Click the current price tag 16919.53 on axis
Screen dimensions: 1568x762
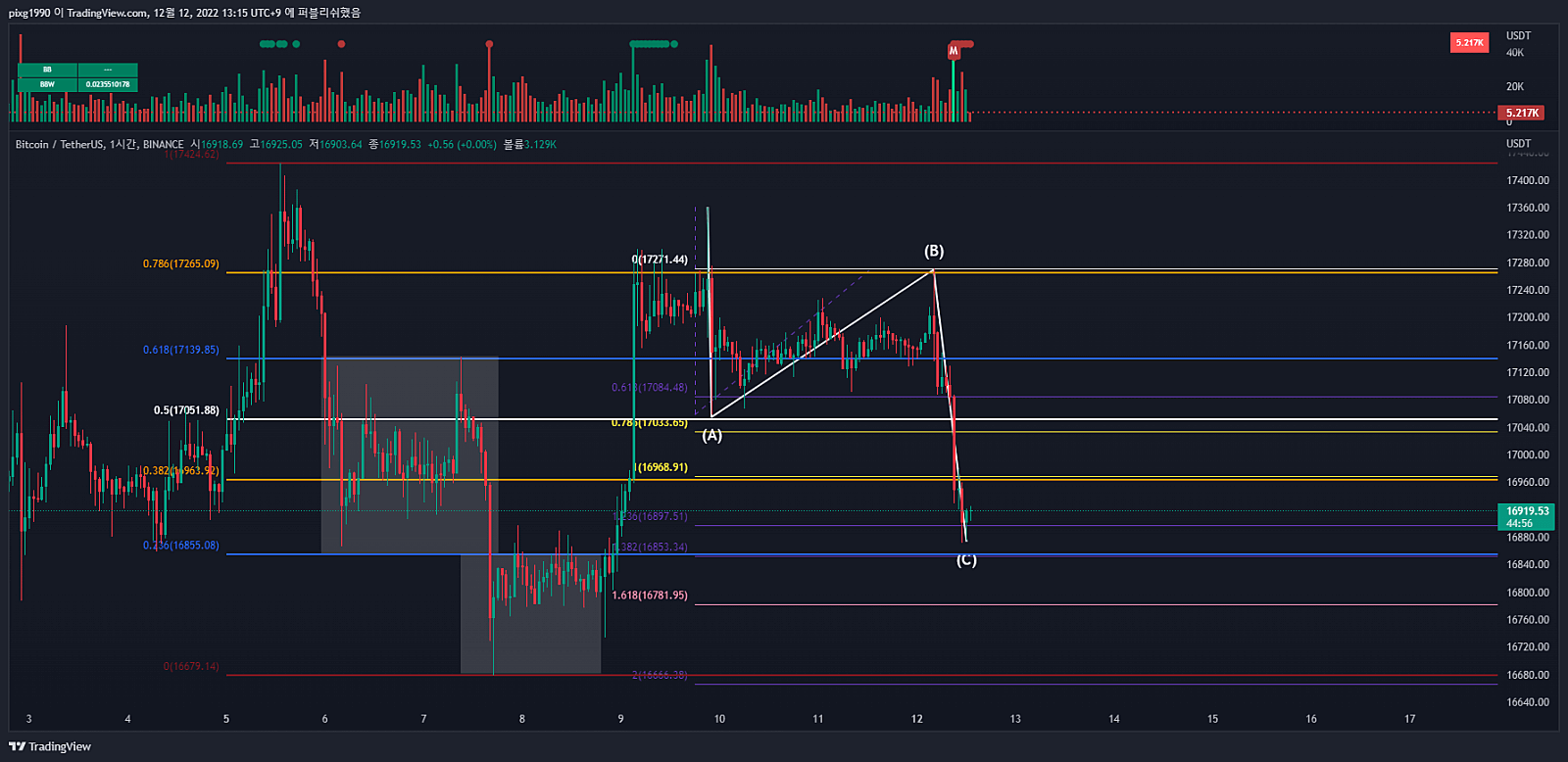point(1527,516)
